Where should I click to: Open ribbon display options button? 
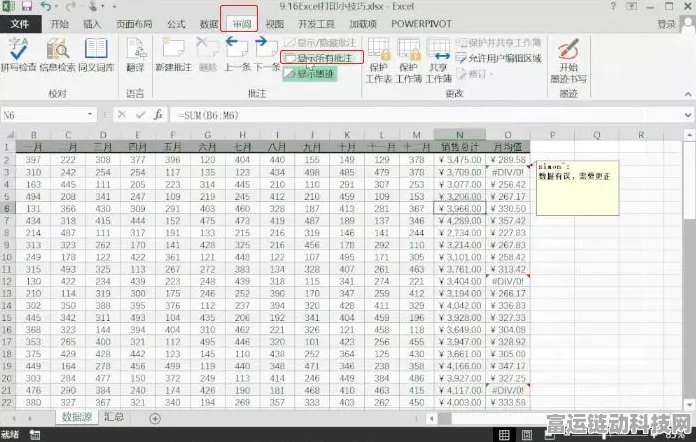pyautogui.click(x=632, y=6)
